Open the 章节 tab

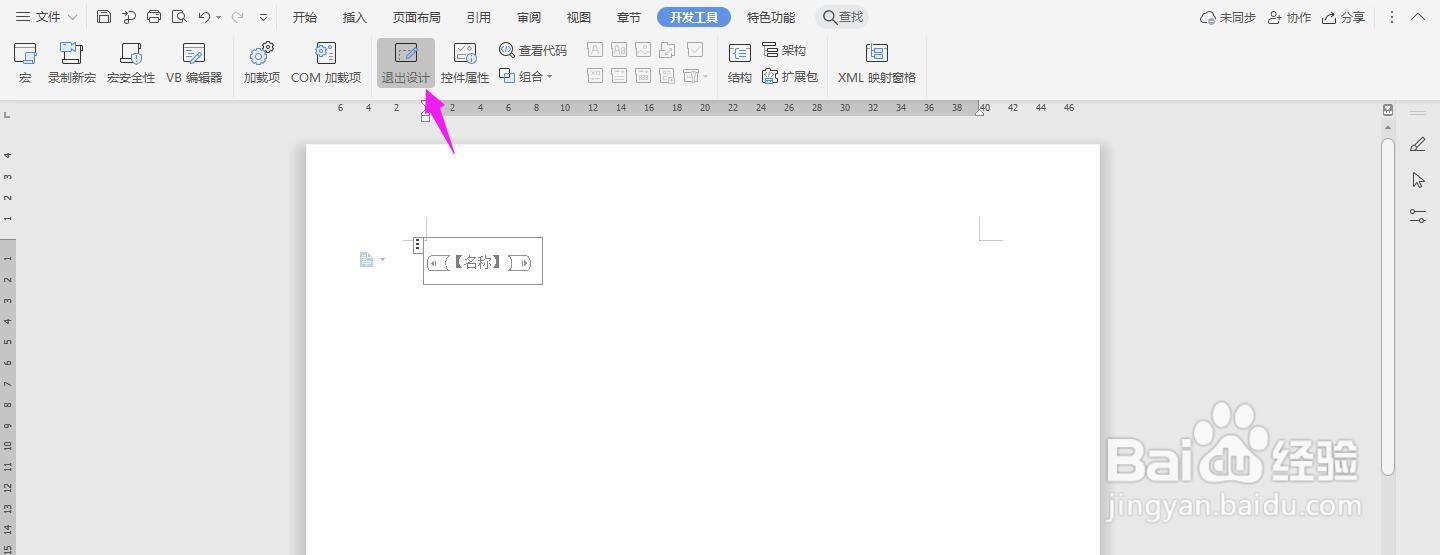[629, 17]
